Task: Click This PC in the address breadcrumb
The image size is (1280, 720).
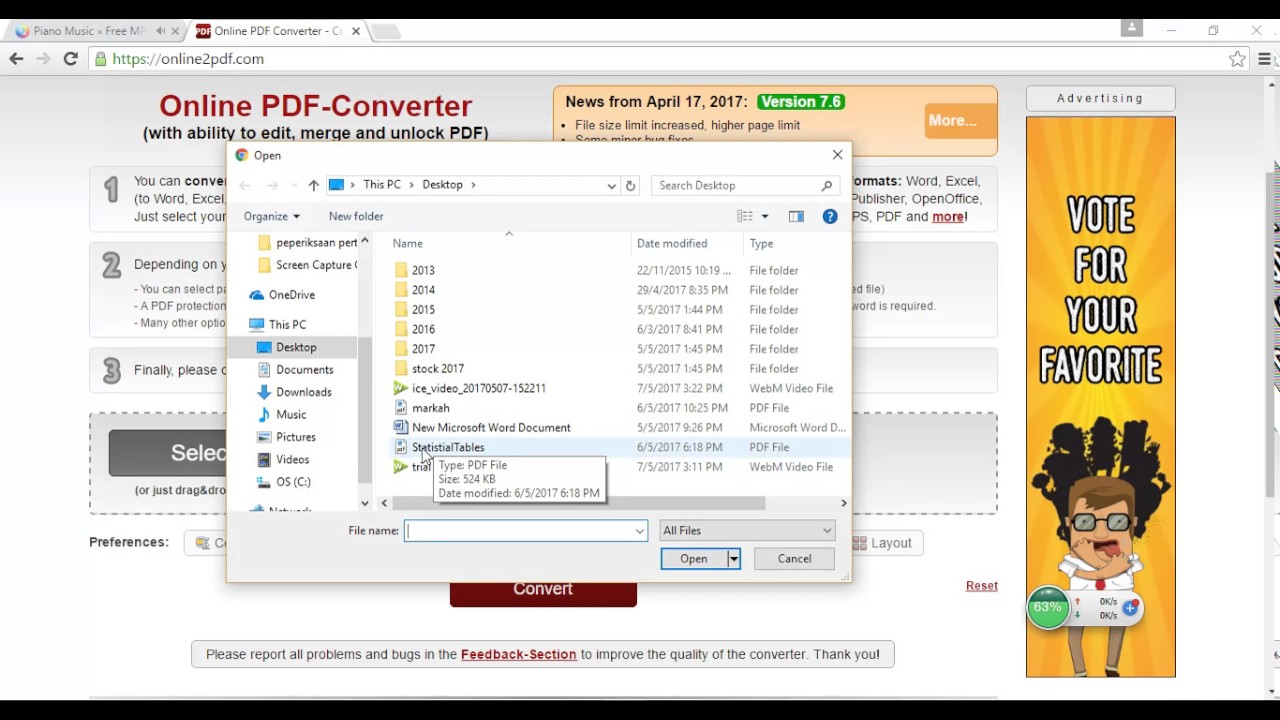Action: 382,185
